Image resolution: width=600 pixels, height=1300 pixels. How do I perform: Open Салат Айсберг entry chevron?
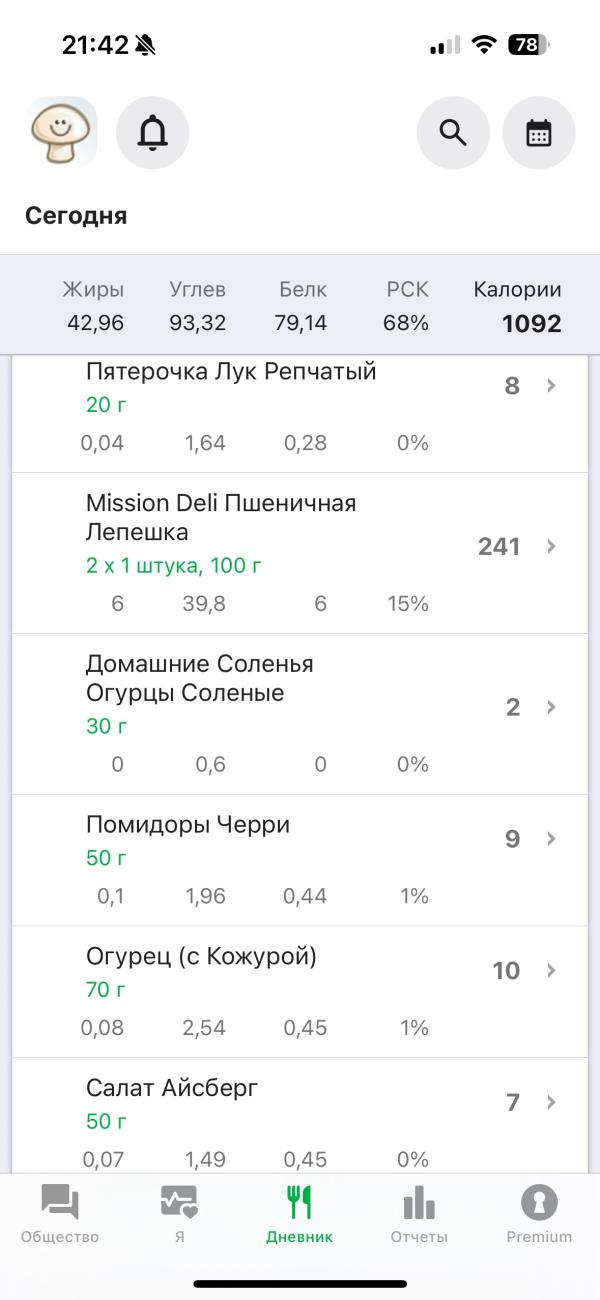pyautogui.click(x=551, y=1102)
